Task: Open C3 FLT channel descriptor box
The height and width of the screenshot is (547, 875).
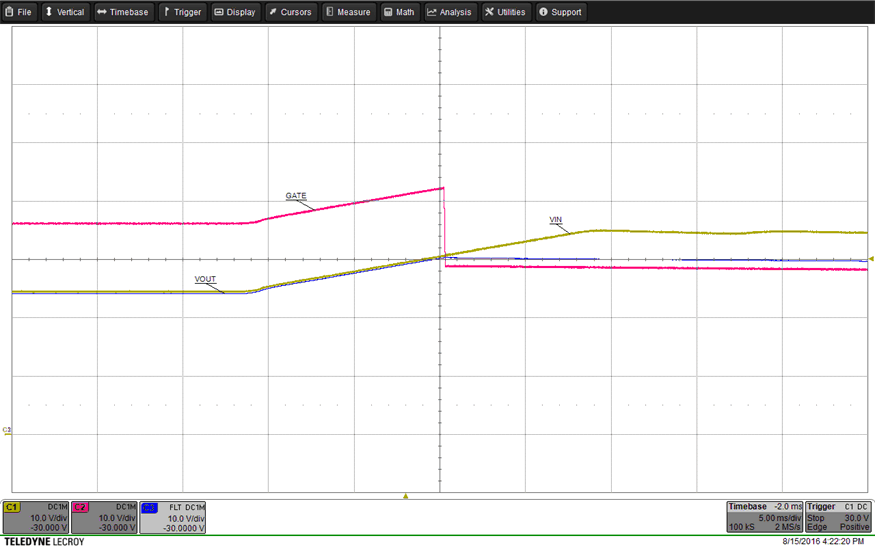Action: click(173, 517)
